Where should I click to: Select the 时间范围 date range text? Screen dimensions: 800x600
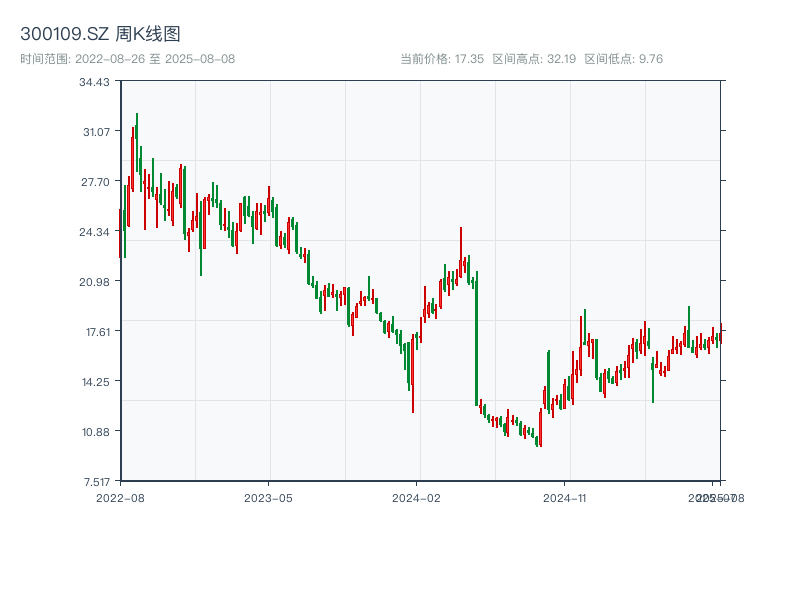tap(127, 59)
